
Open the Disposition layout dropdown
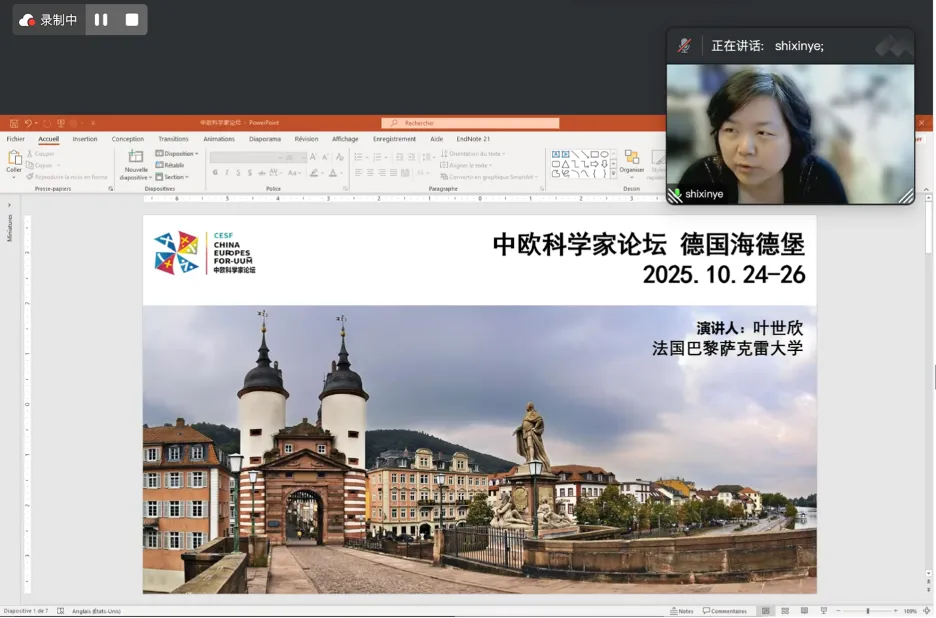point(177,153)
